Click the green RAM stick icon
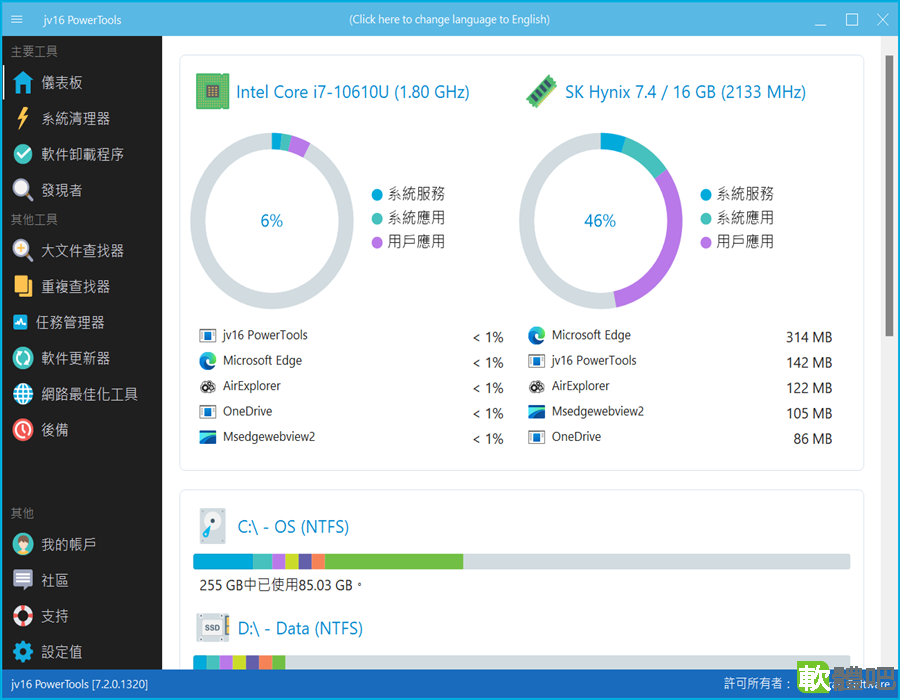The width and height of the screenshot is (900, 700). coord(541,91)
